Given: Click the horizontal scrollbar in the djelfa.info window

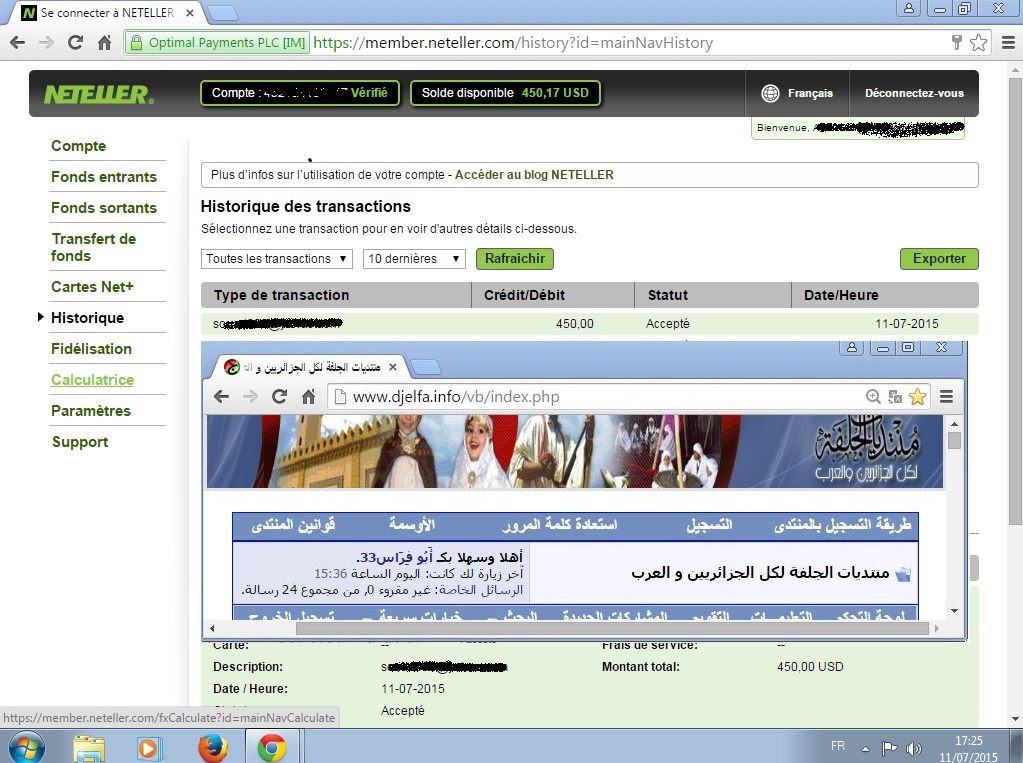Looking at the screenshot, I should pyautogui.click(x=612, y=629).
